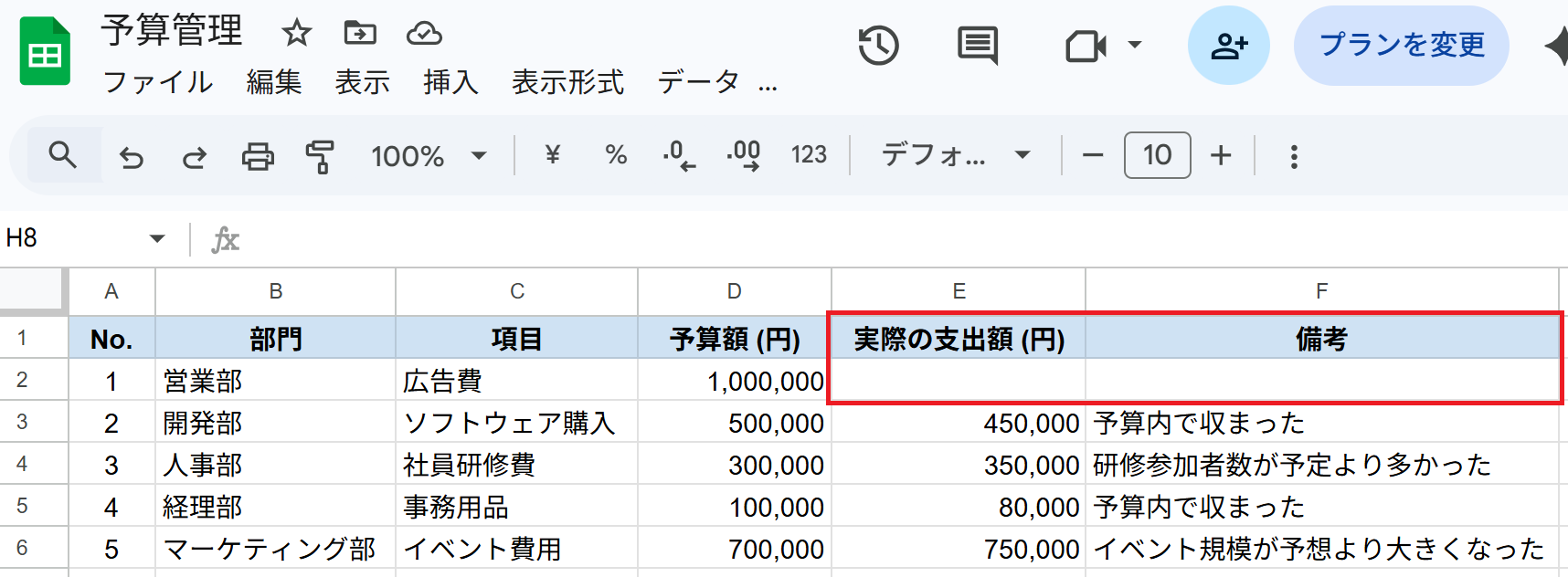Open the ファイル menu

point(157,82)
